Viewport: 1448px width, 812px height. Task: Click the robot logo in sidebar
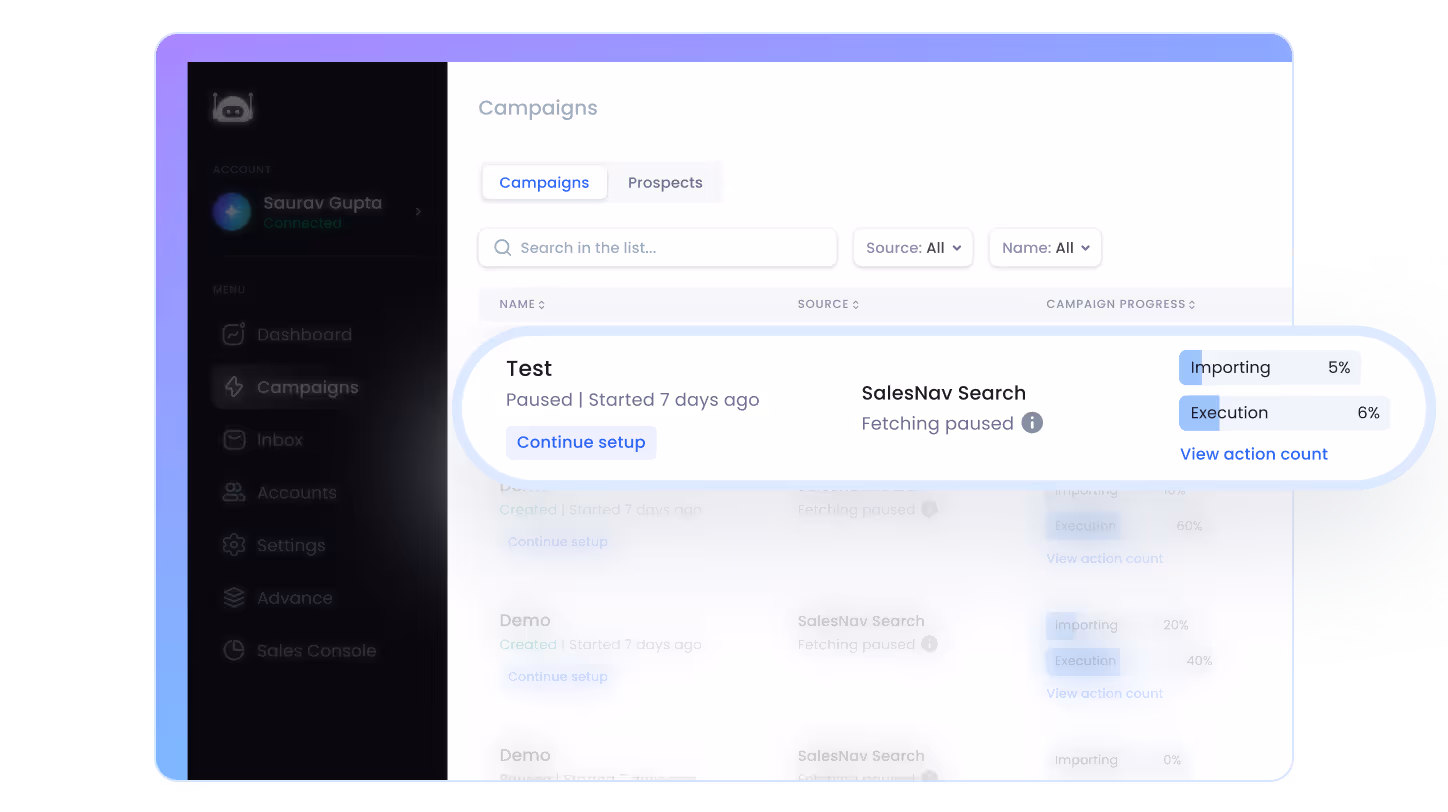233,107
